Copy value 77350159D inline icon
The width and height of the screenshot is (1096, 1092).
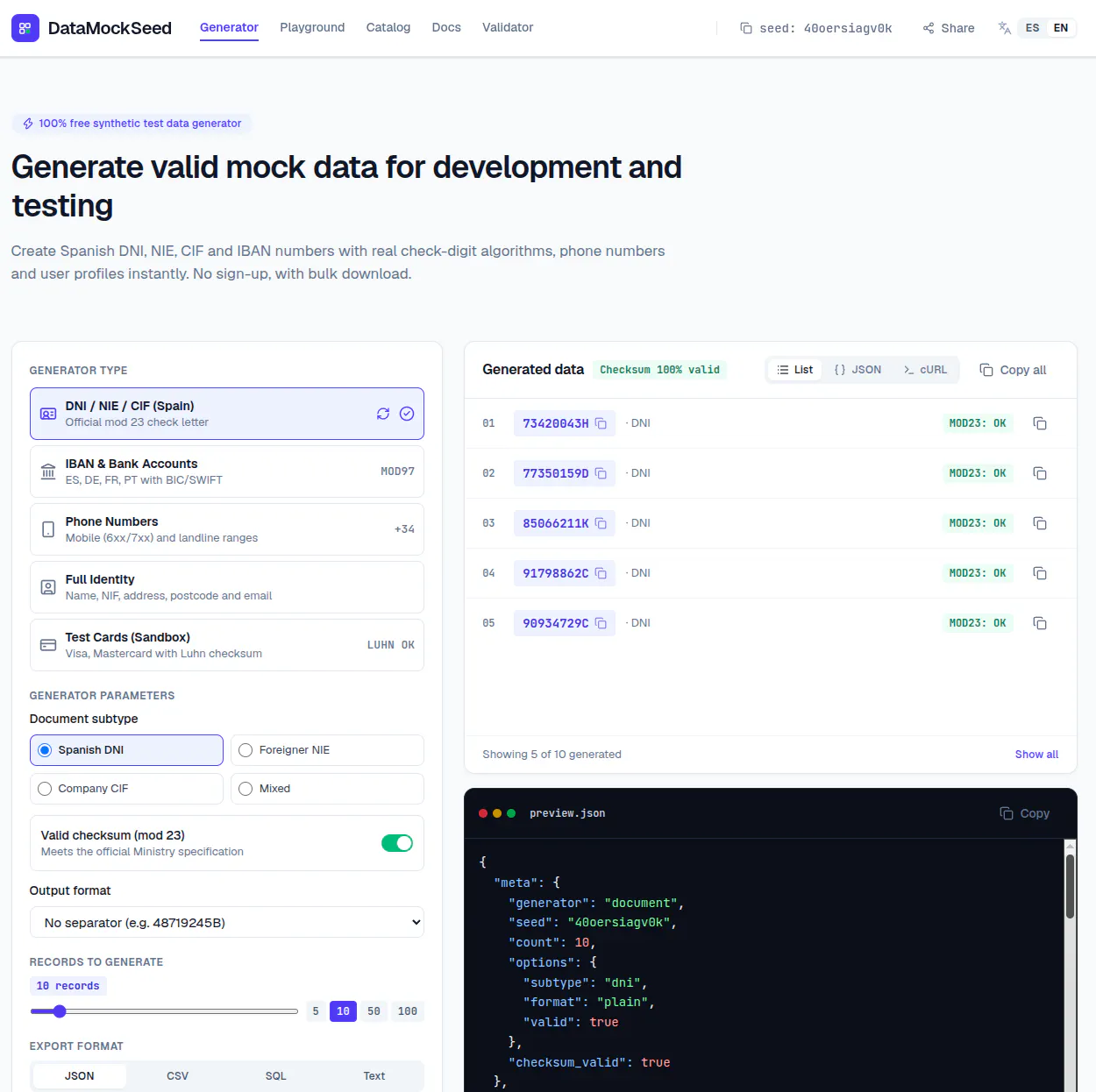601,473
